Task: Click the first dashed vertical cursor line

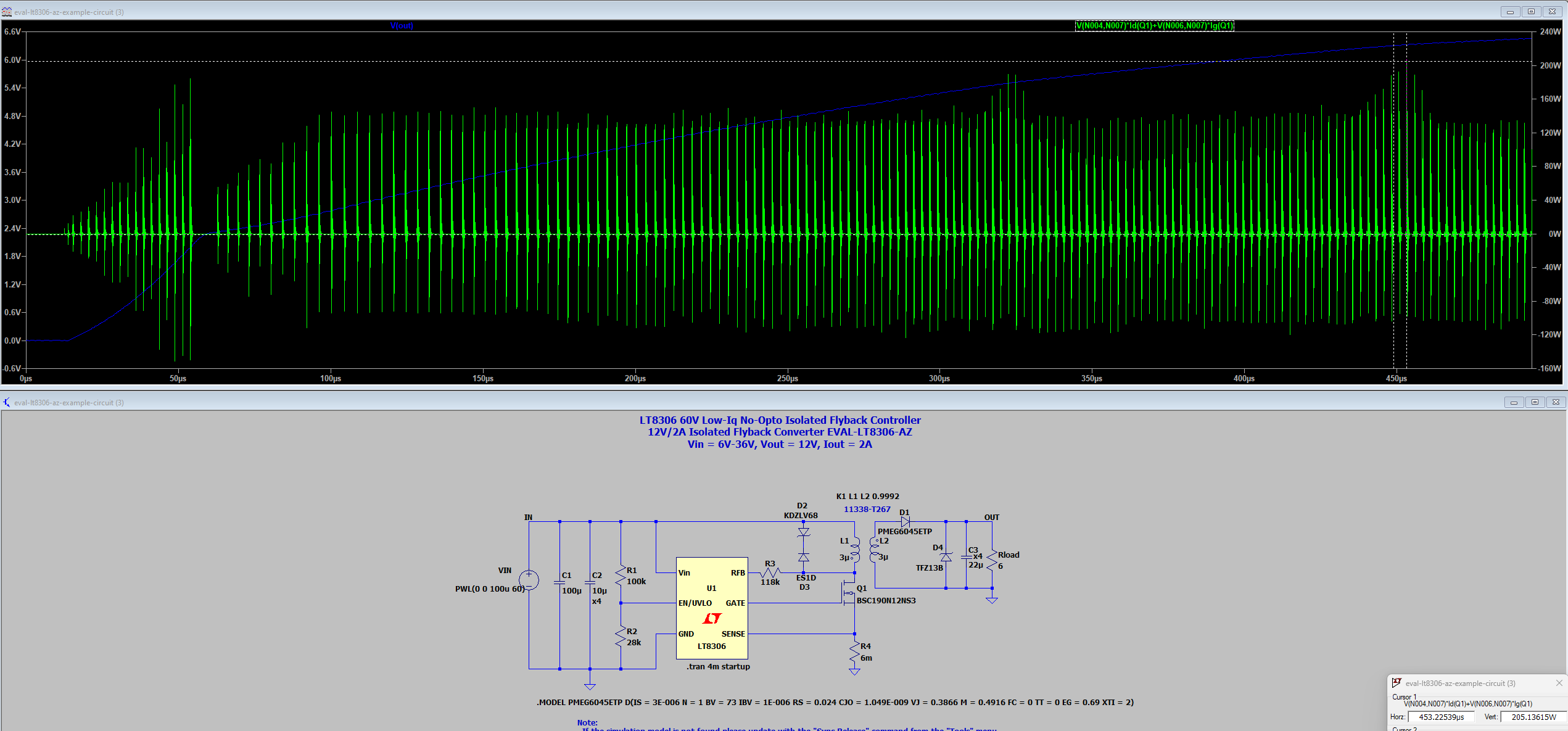Action: (1393, 200)
